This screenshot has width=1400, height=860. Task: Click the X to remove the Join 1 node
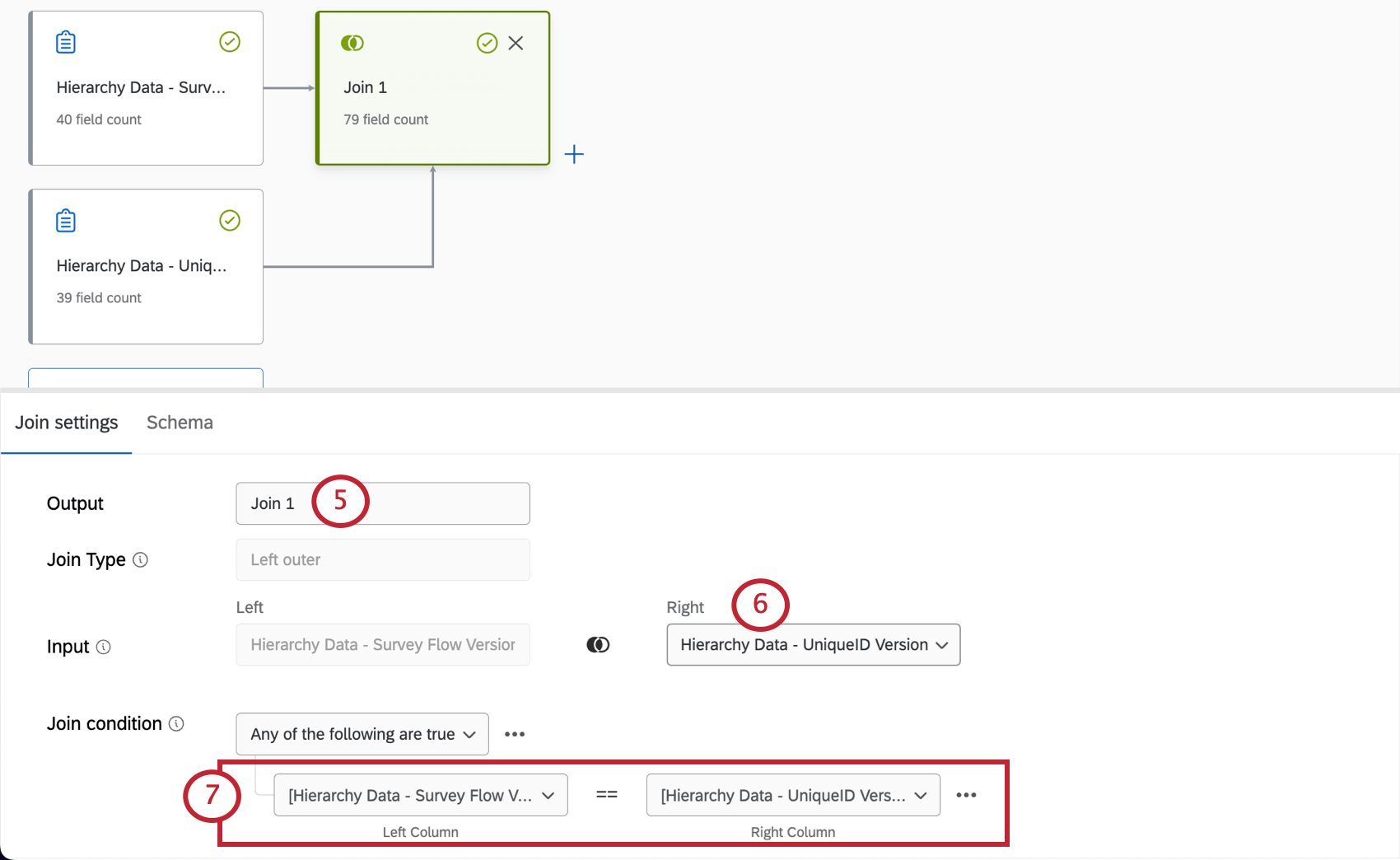(x=516, y=43)
